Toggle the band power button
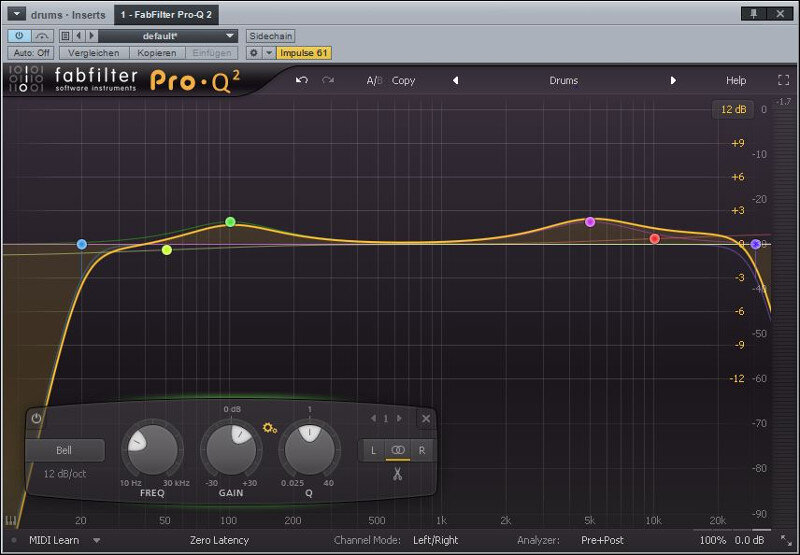Viewport: 800px width, 555px height. [x=36, y=418]
